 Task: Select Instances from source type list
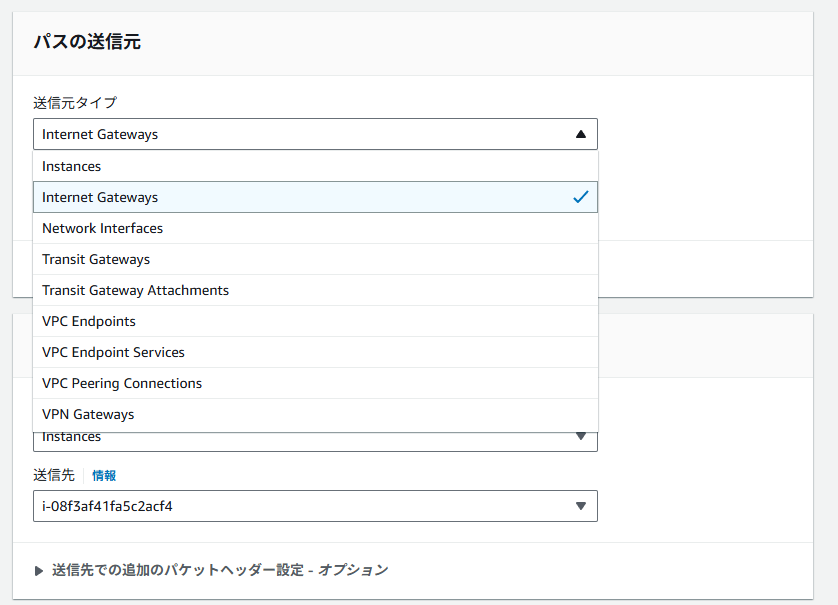315,166
